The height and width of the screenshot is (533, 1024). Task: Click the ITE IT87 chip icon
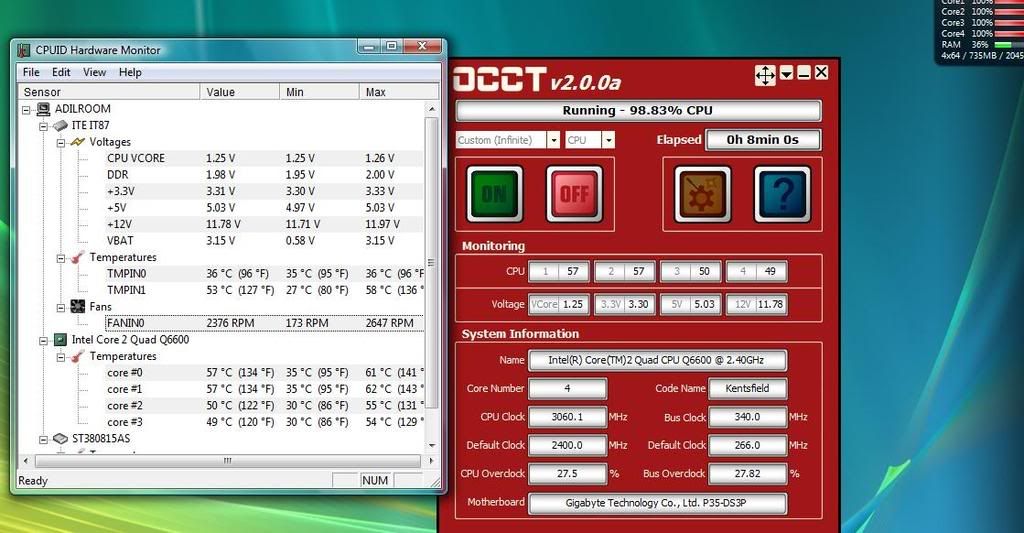coord(60,125)
